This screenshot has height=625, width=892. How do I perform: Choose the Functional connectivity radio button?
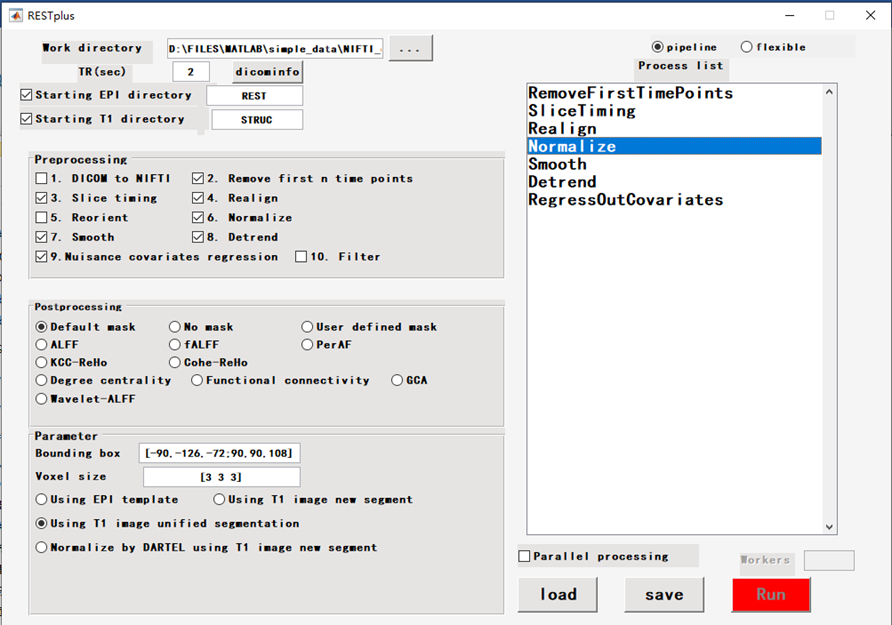click(x=198, y=380)
